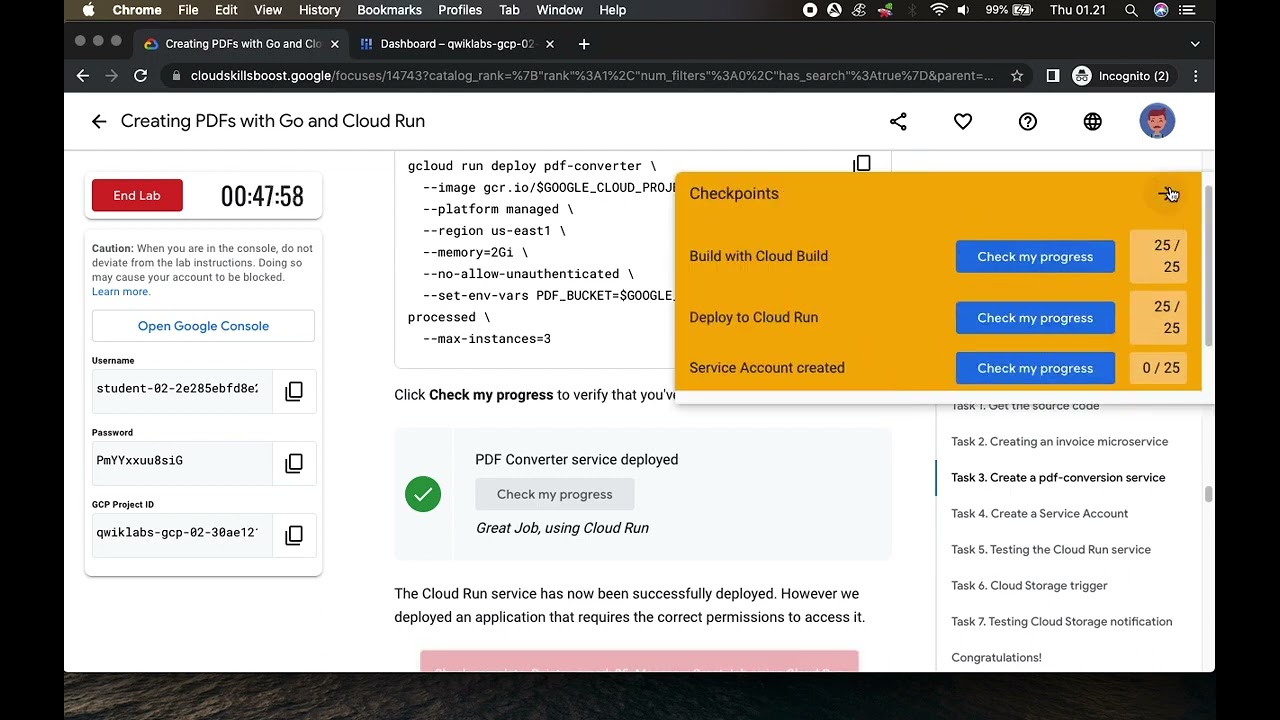Click Chrome forward navigation button
1280x720 pixels.
point(112,76)
